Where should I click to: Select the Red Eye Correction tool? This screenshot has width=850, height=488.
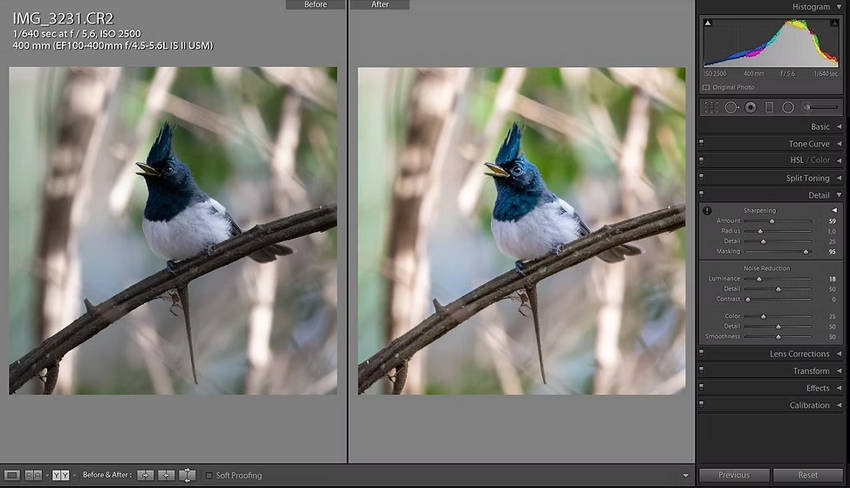tap(750, 107)
